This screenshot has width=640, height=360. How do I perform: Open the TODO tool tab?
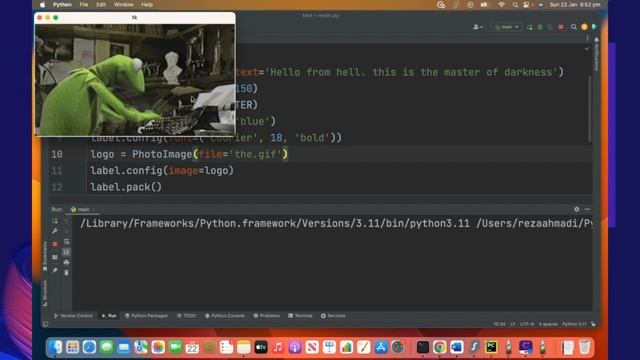coord(187,316)
